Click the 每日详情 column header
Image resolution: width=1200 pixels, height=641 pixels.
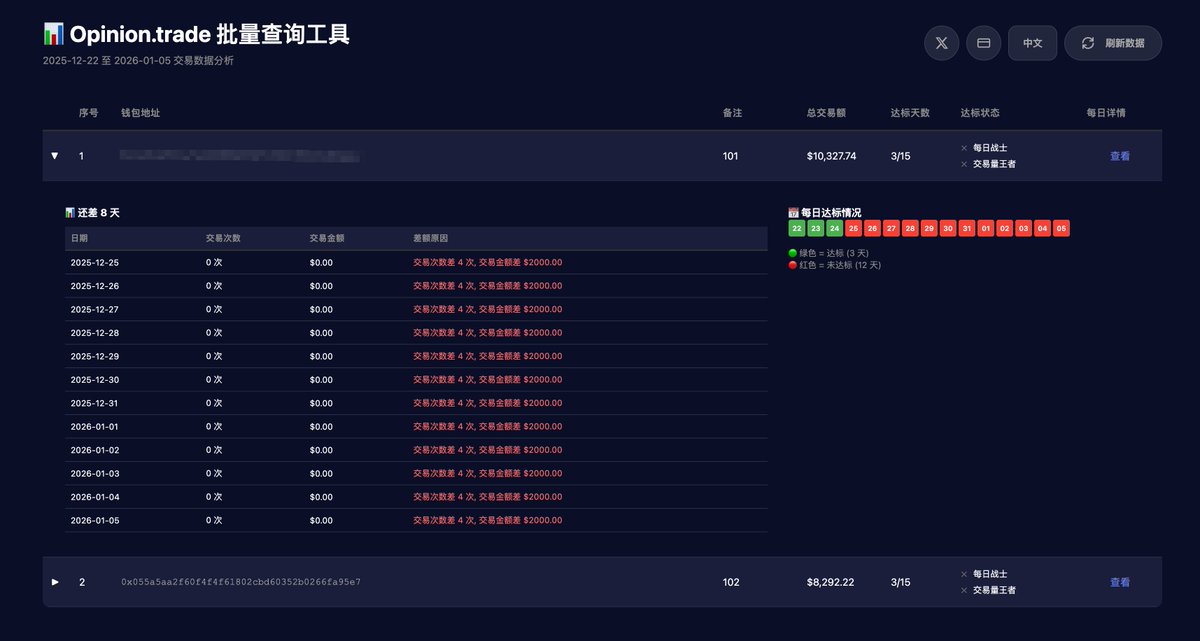point(1106,113)
